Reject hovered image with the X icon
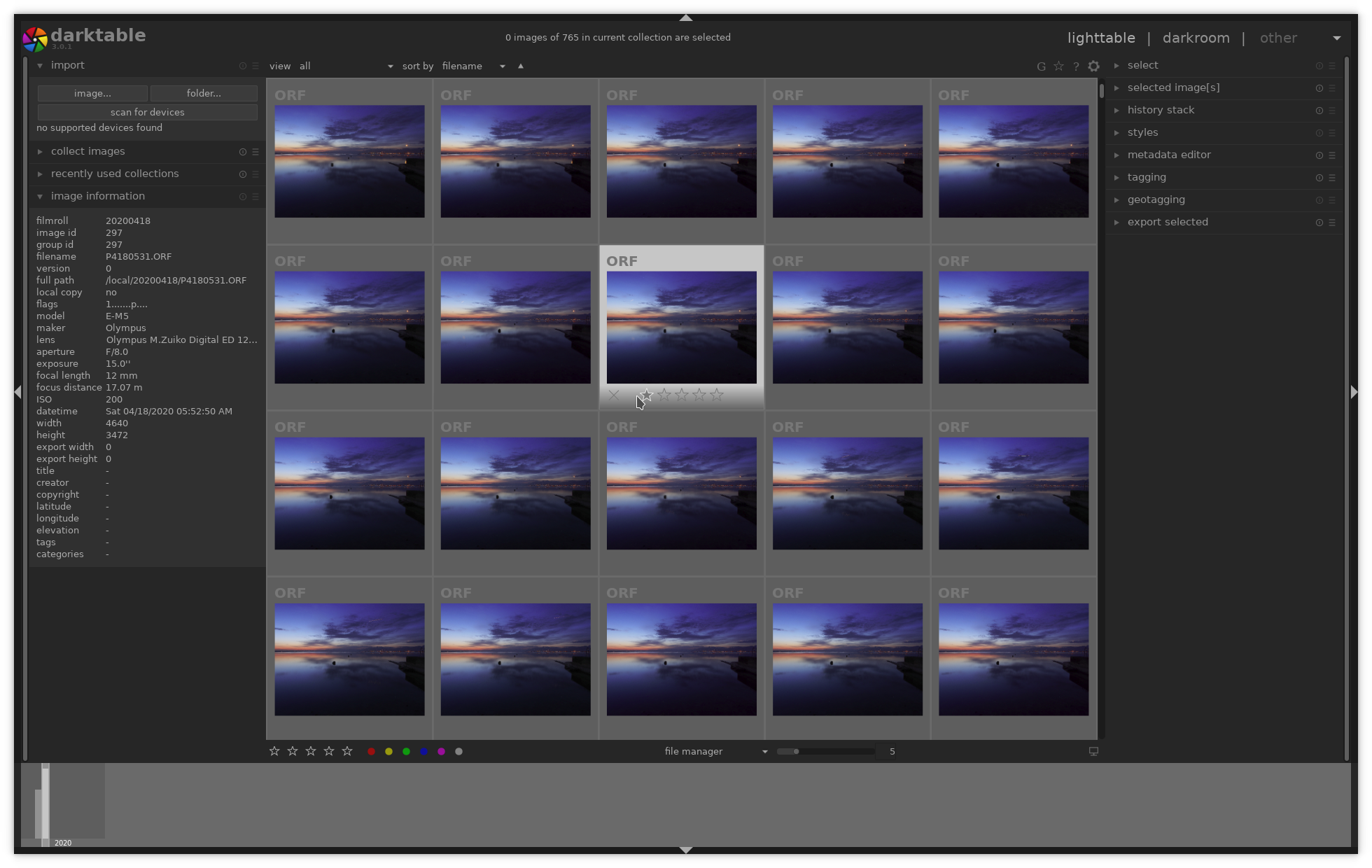 614,395
